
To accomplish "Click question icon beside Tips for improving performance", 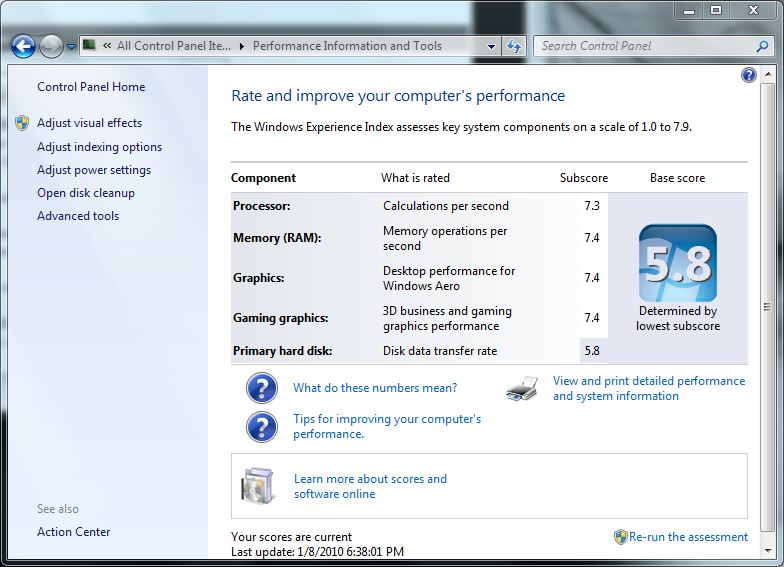I will [x=262, y=427].
